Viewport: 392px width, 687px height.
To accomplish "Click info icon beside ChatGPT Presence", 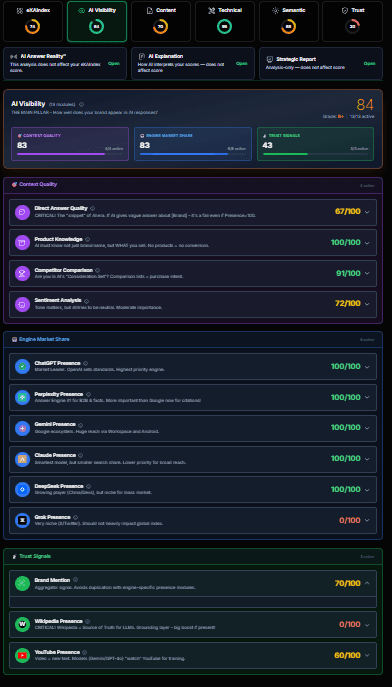I will click(x=85, y=363).
